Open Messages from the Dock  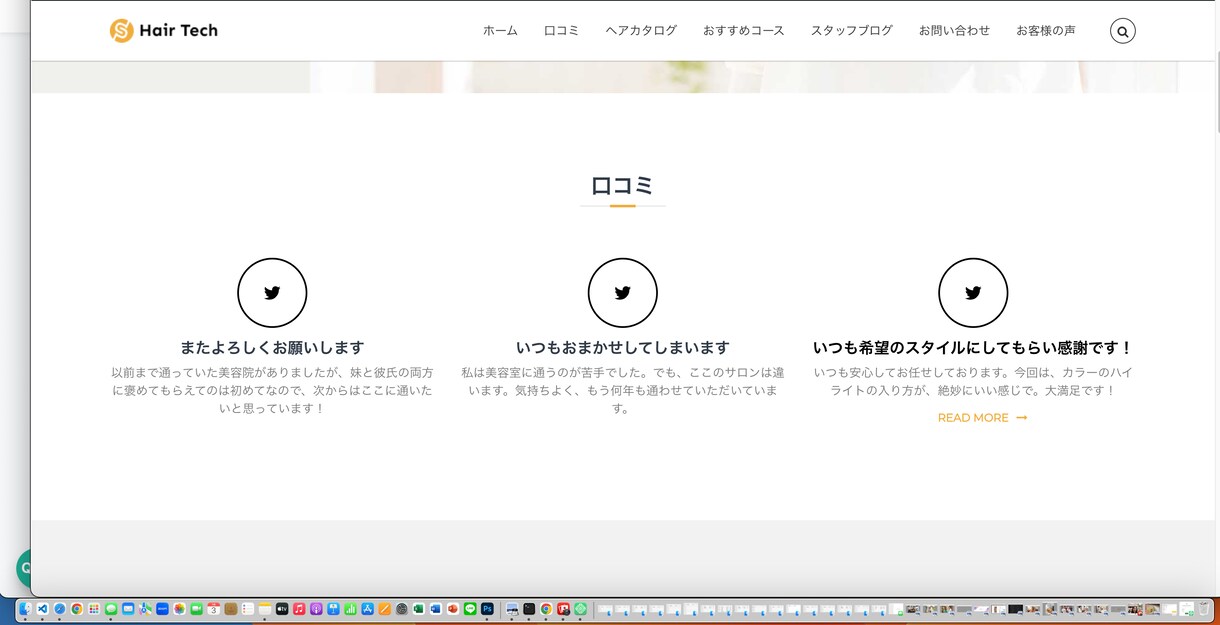(111, 608)
